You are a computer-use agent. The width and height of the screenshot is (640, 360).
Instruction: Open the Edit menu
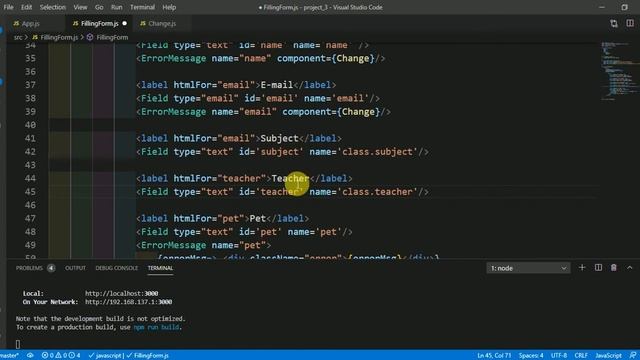point(27,7)
